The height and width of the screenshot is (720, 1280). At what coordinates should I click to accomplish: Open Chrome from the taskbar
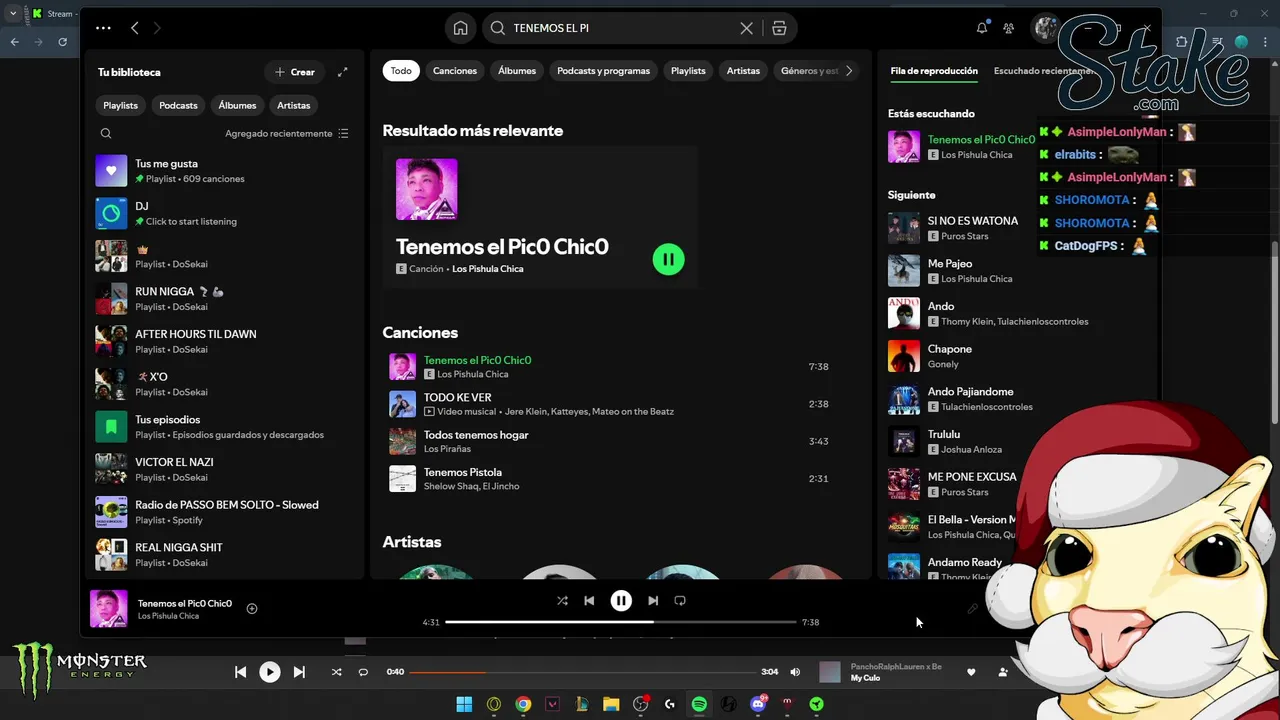pyautogui.click(x=523, y=704)
